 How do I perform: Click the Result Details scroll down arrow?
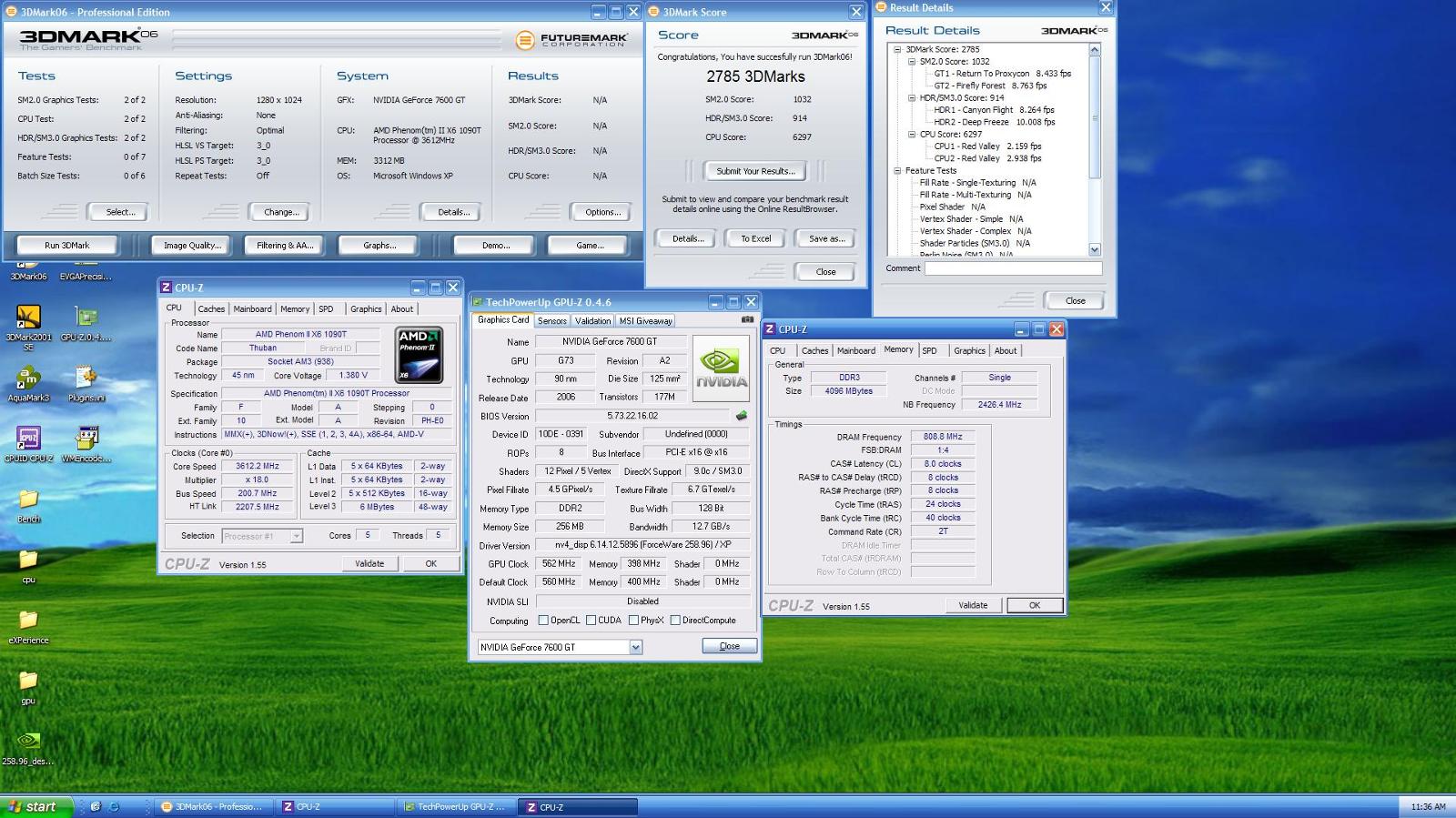point(1095,249)
